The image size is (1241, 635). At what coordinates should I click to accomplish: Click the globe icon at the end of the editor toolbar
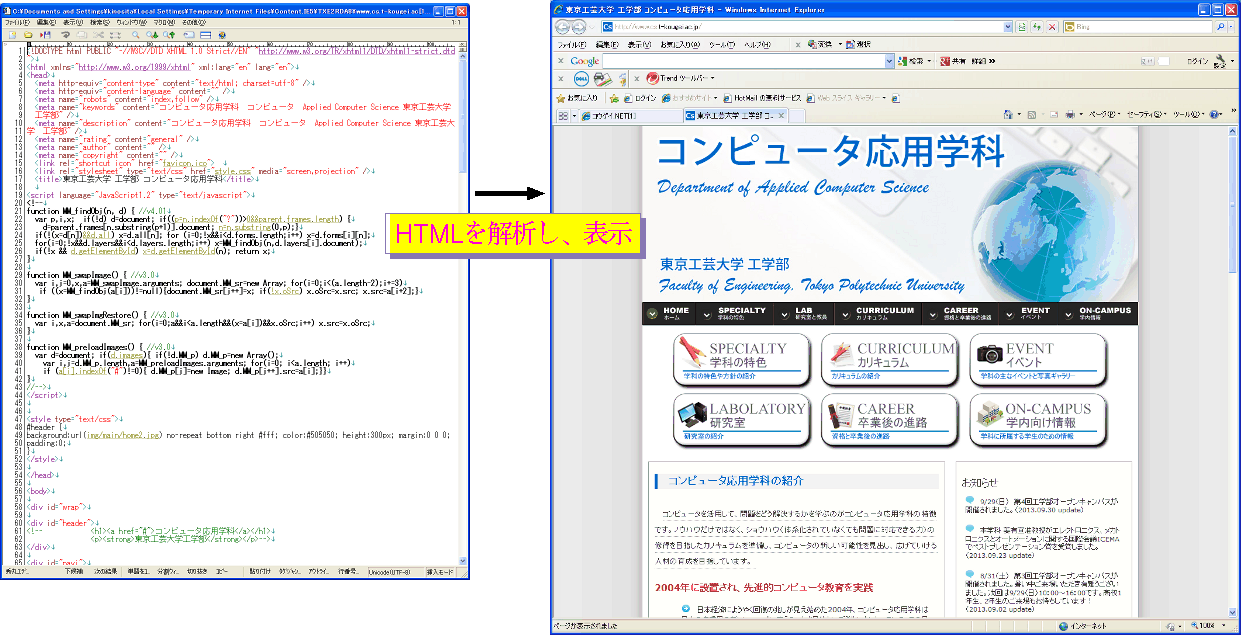pyautogui.click(x=222, y=35)
